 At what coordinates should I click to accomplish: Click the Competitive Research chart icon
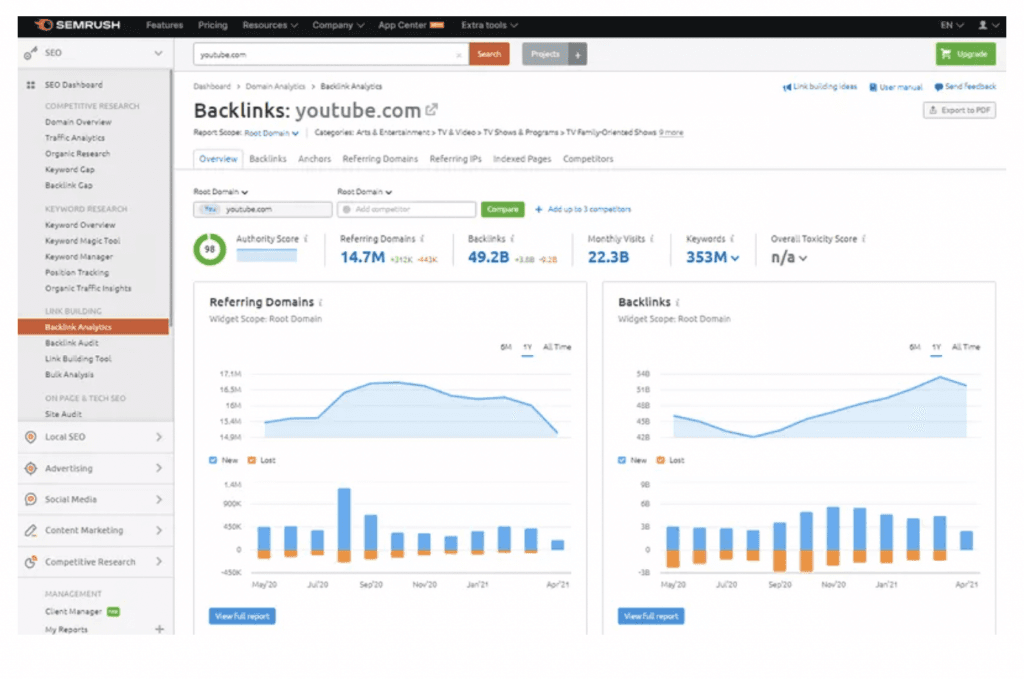pos(30,562)
